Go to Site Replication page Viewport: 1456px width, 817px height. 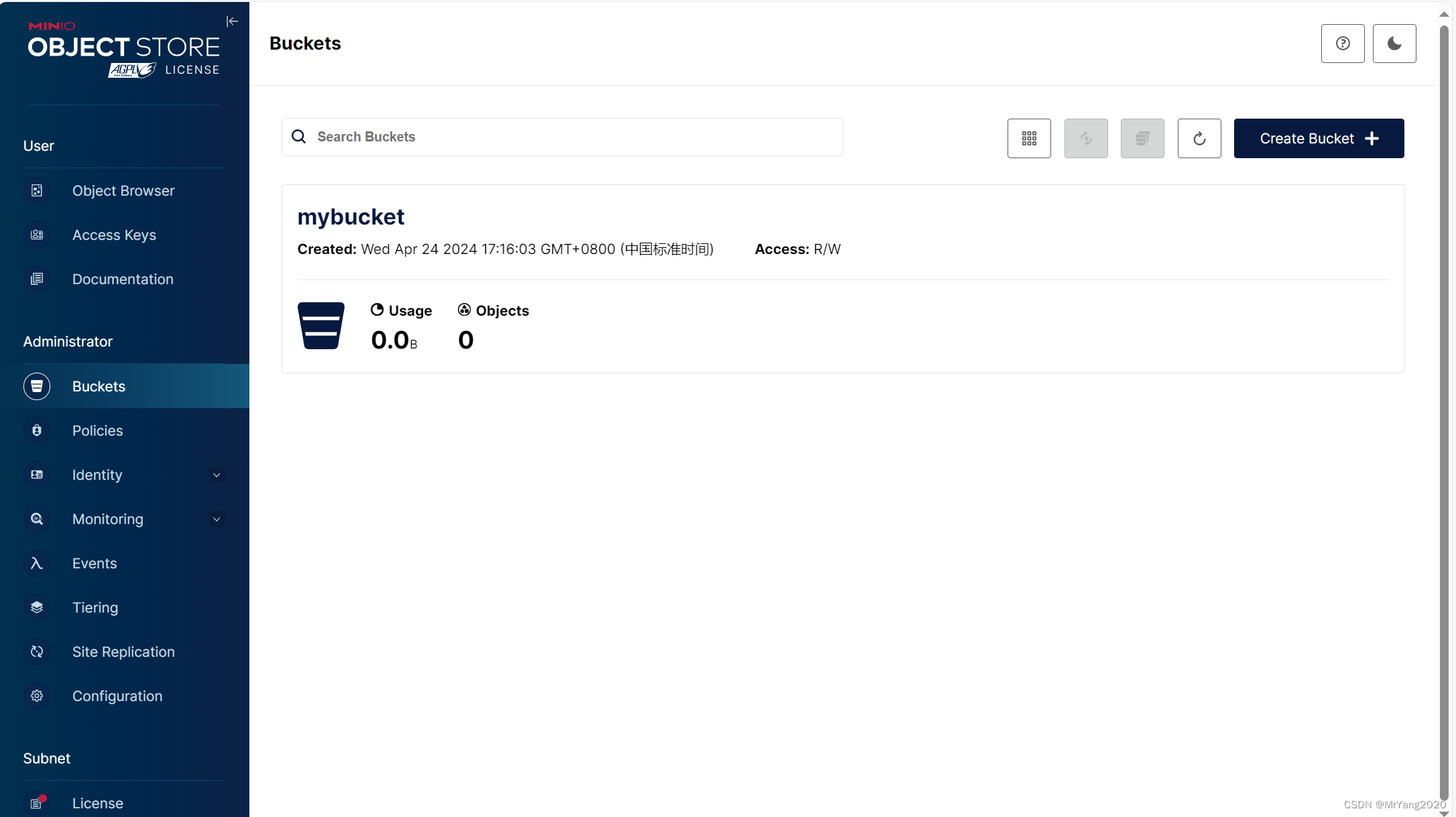123,652
